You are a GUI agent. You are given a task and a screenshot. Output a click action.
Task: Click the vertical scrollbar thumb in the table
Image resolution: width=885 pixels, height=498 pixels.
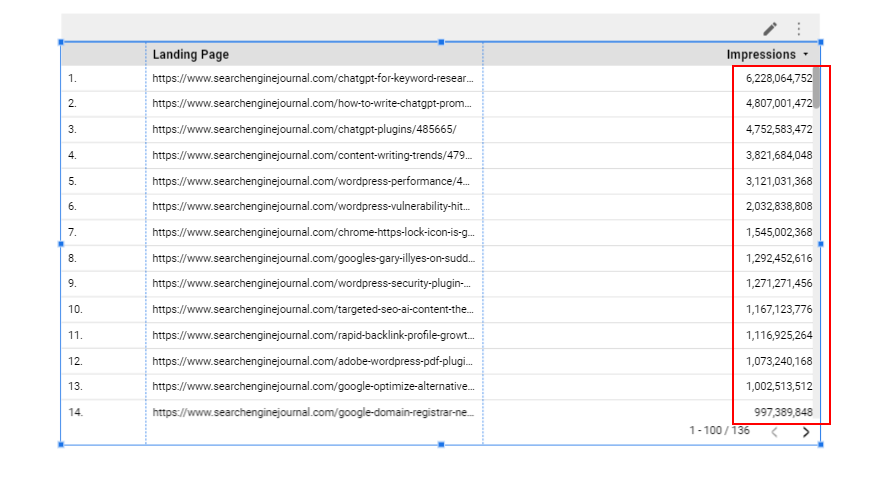coord(816,87)
